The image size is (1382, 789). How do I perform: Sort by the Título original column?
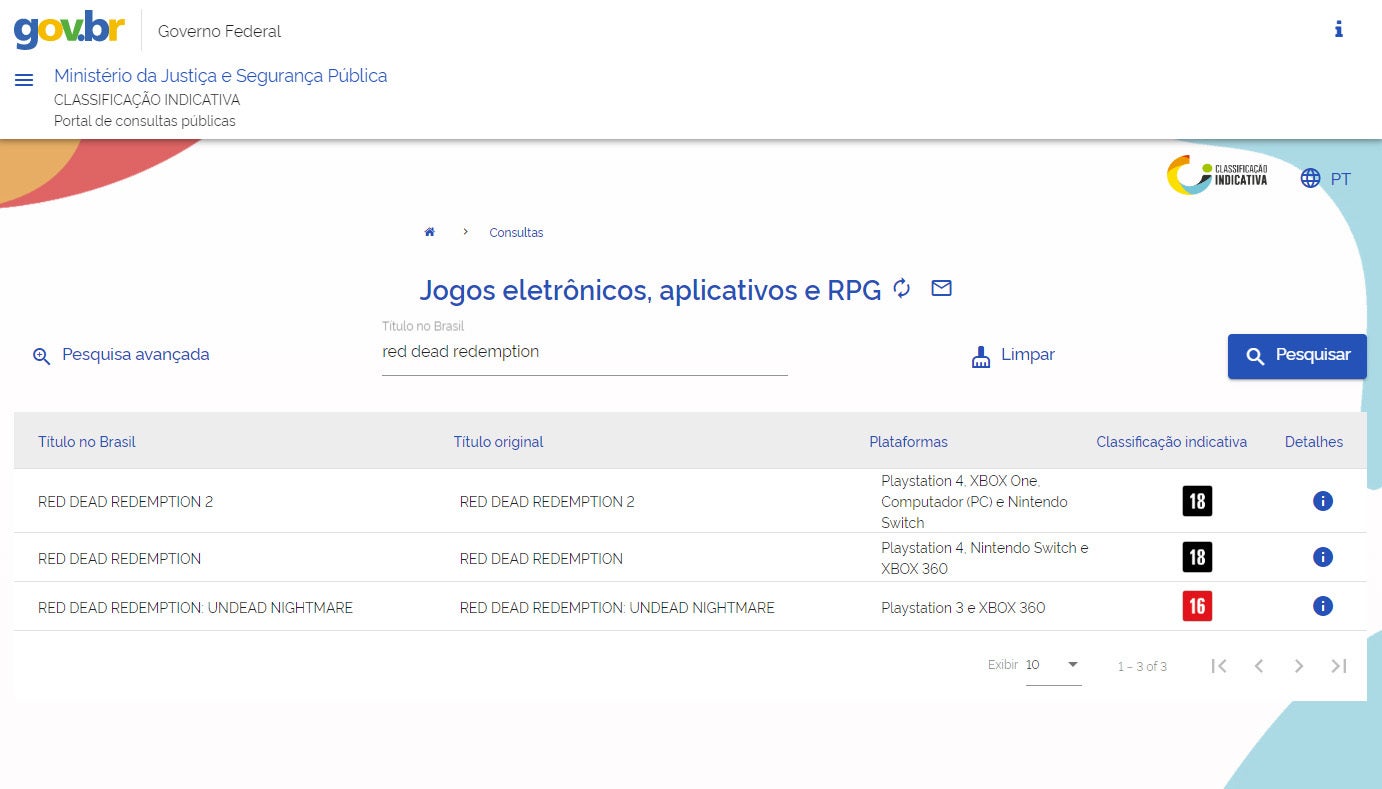(499, 442)
